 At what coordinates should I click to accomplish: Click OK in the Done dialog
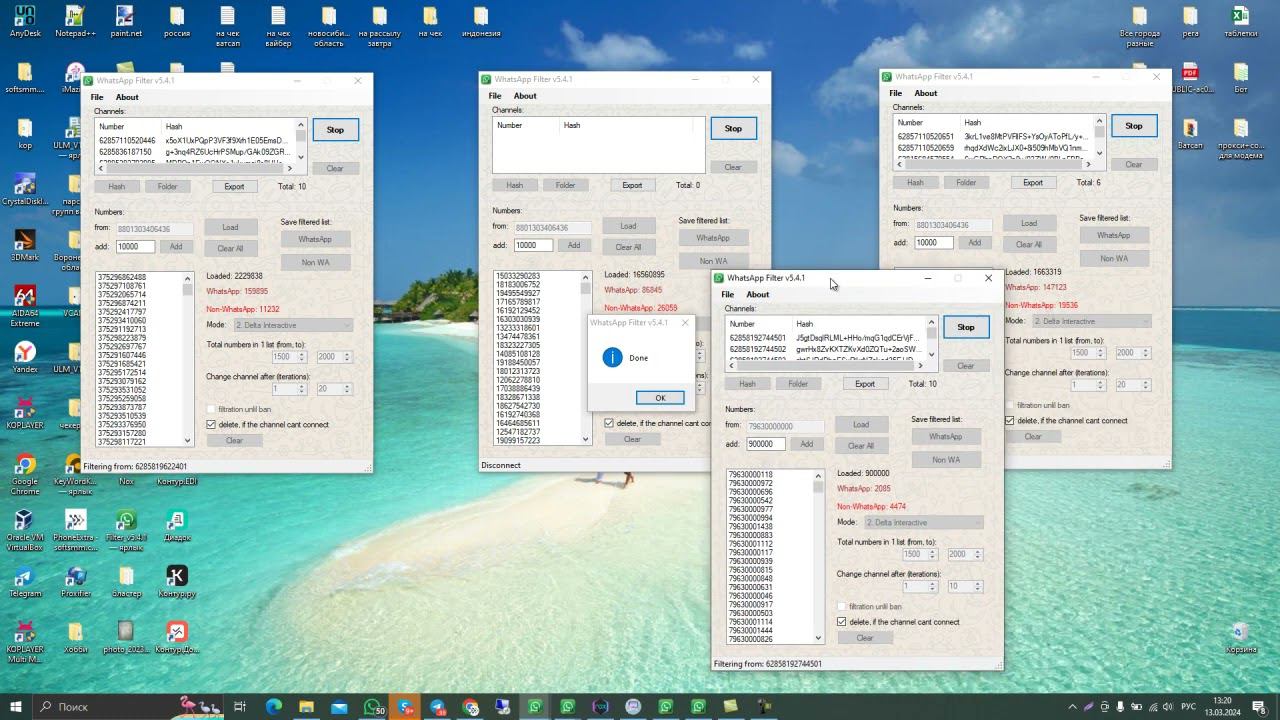660,398
